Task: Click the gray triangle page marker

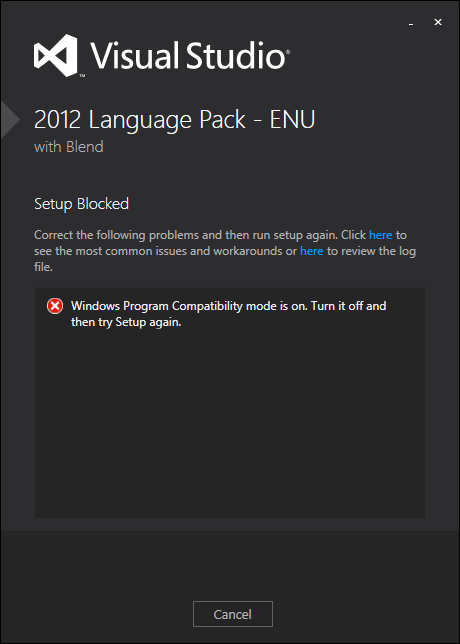Action: tap(10, 119)
